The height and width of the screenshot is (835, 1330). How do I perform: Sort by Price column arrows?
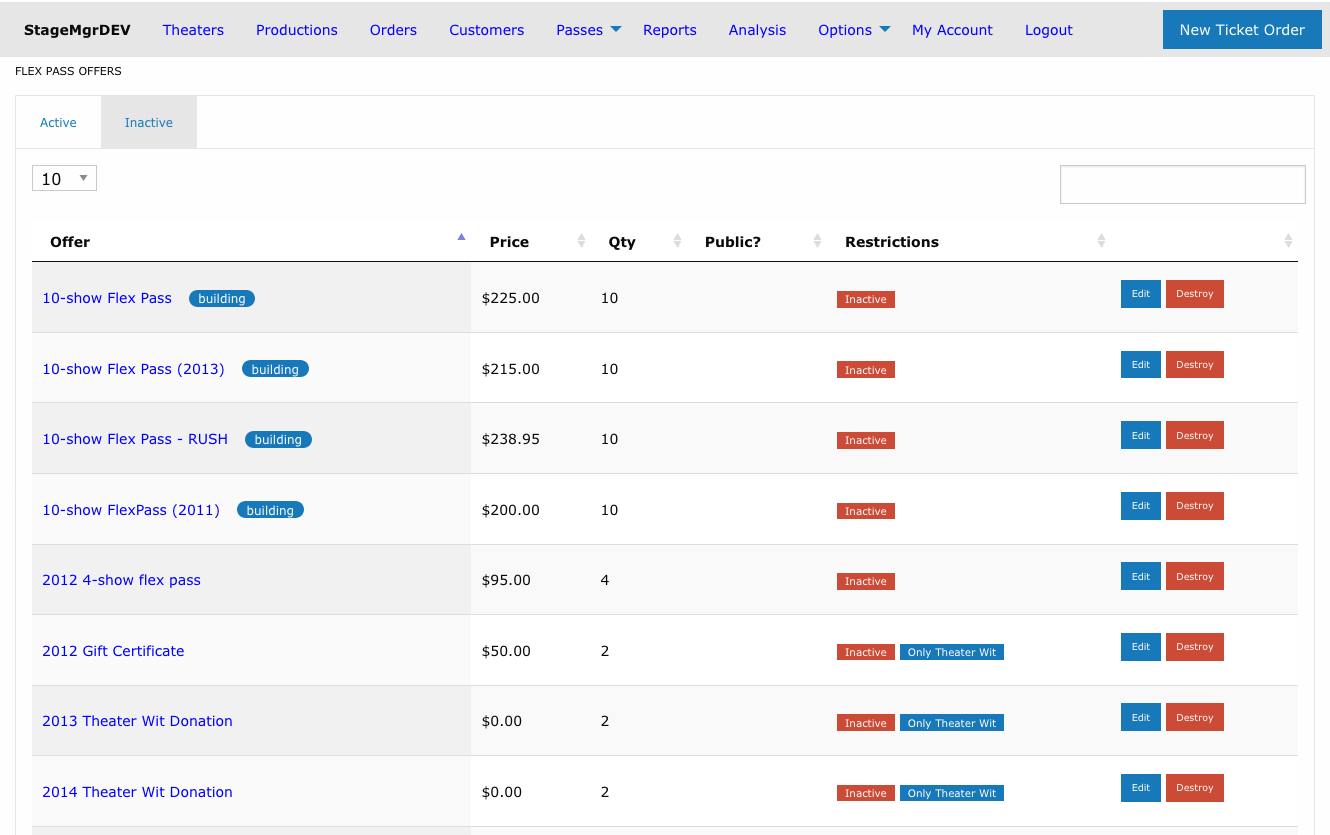coord(581,241)
